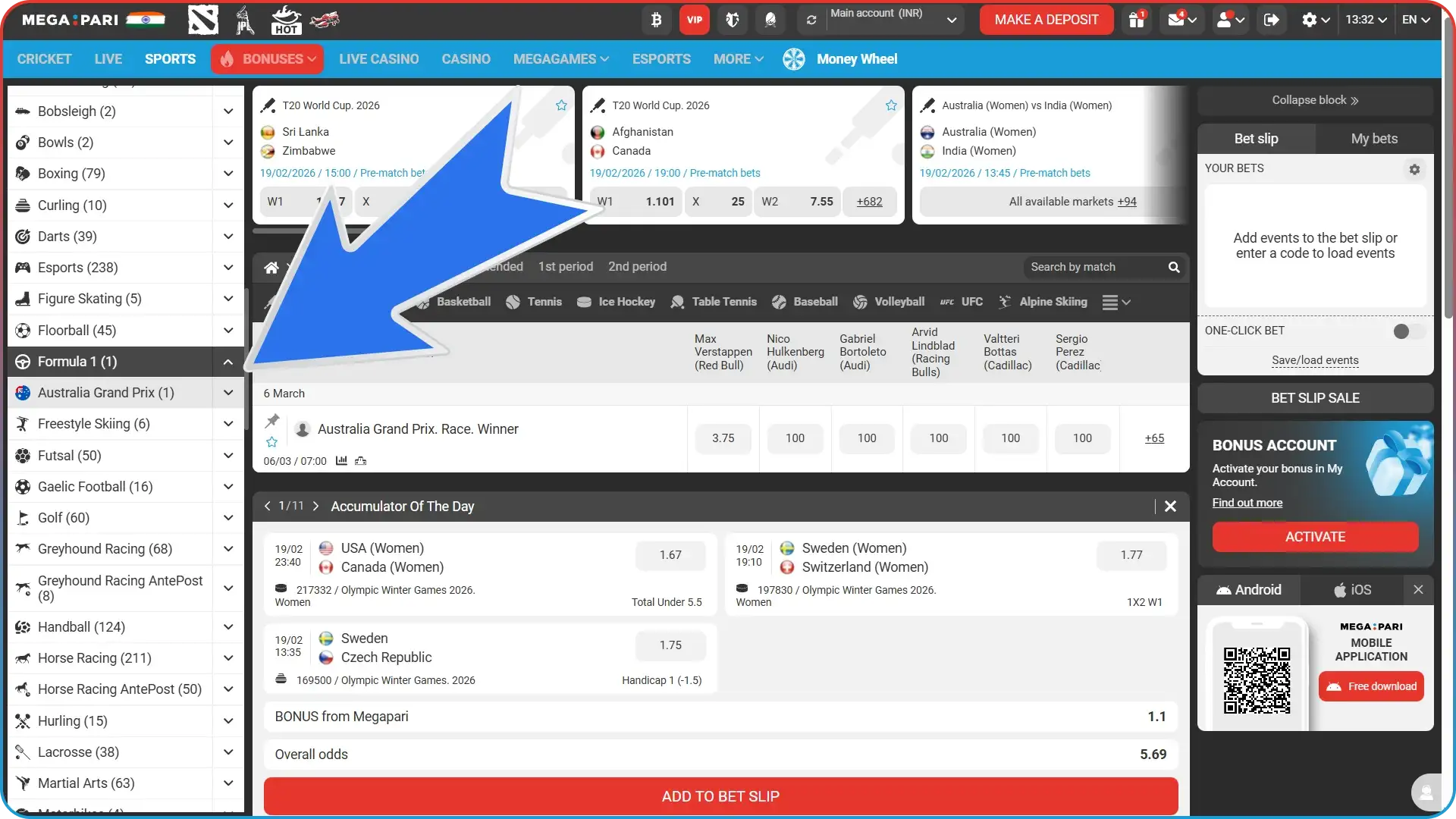
Task: Switch to the My bets tab
Action: (1374, 139)
